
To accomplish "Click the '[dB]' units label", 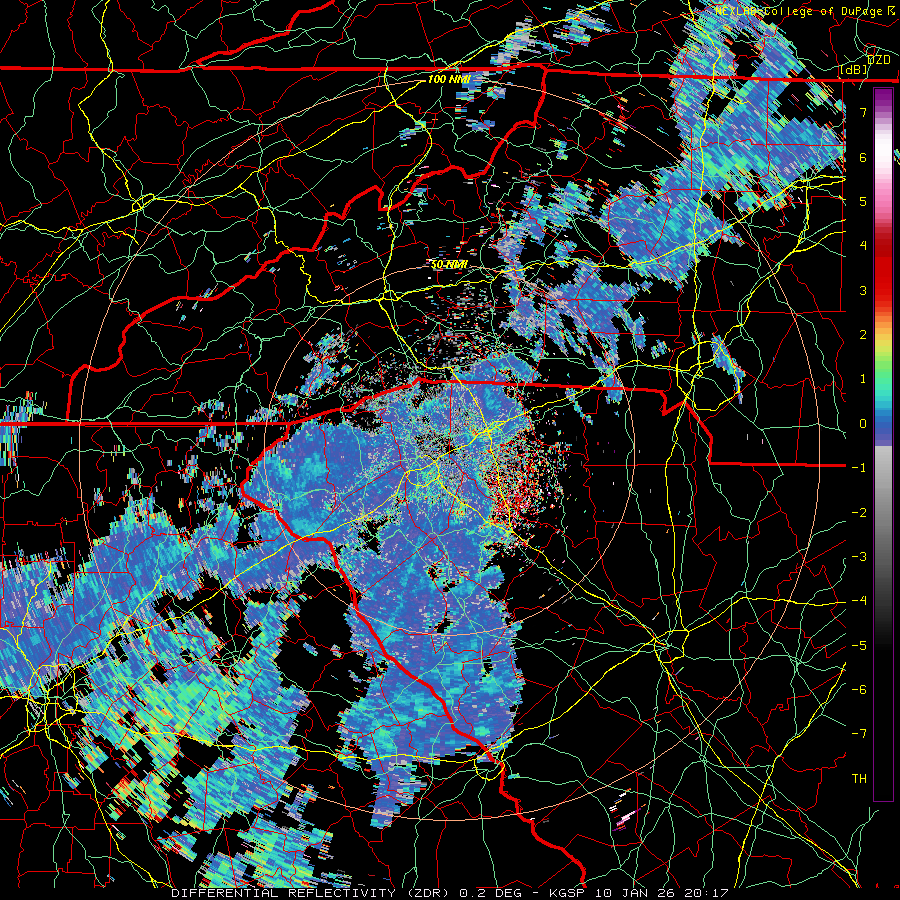I will pos(854,70).
